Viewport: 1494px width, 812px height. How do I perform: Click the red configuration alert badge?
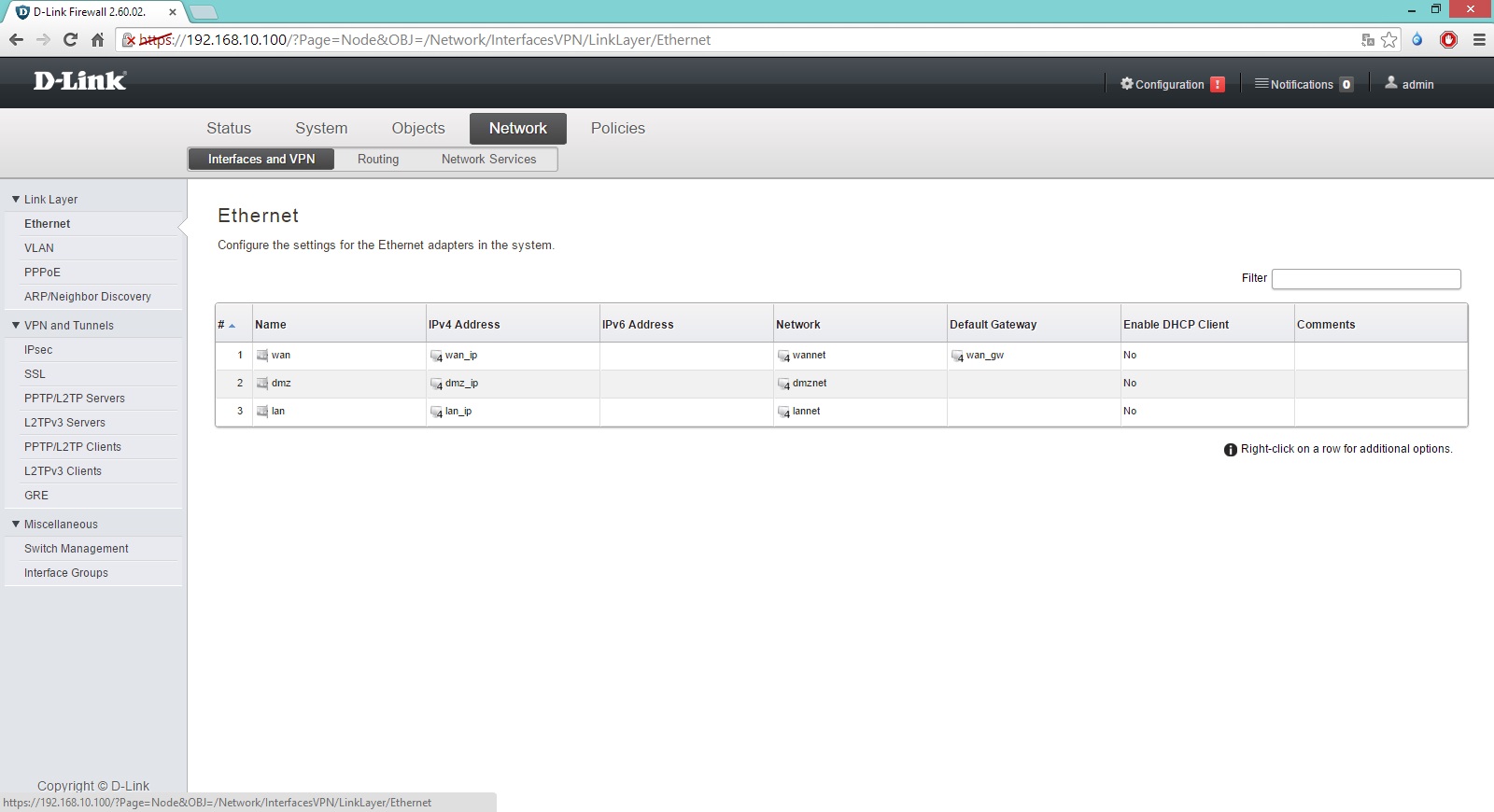coord(1218,84)
